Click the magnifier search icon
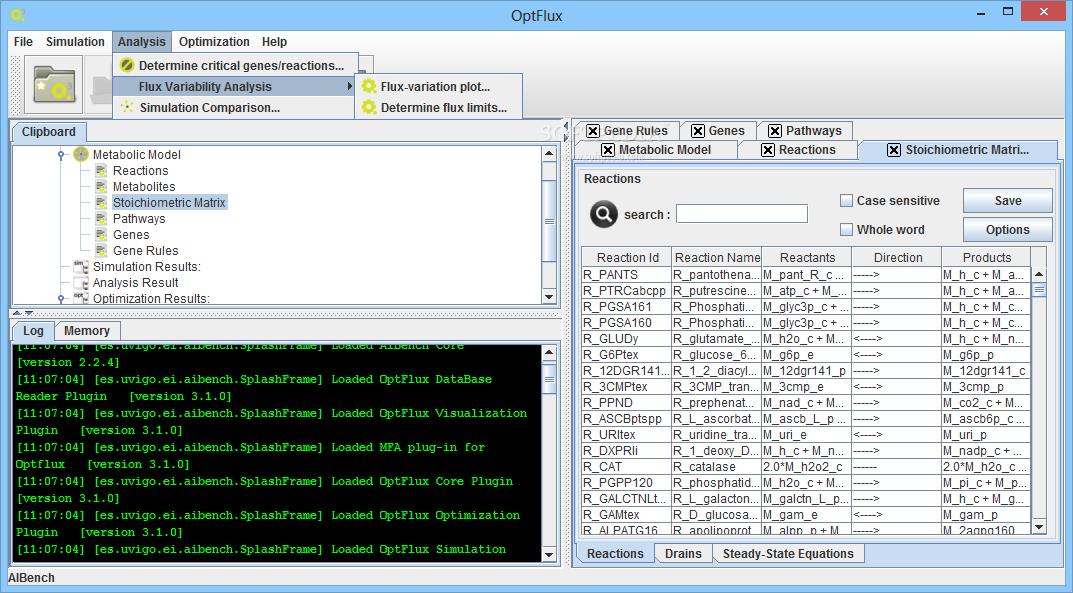Image resolution: width=1073 pixels, height=593 pixels. pos(604,214)
